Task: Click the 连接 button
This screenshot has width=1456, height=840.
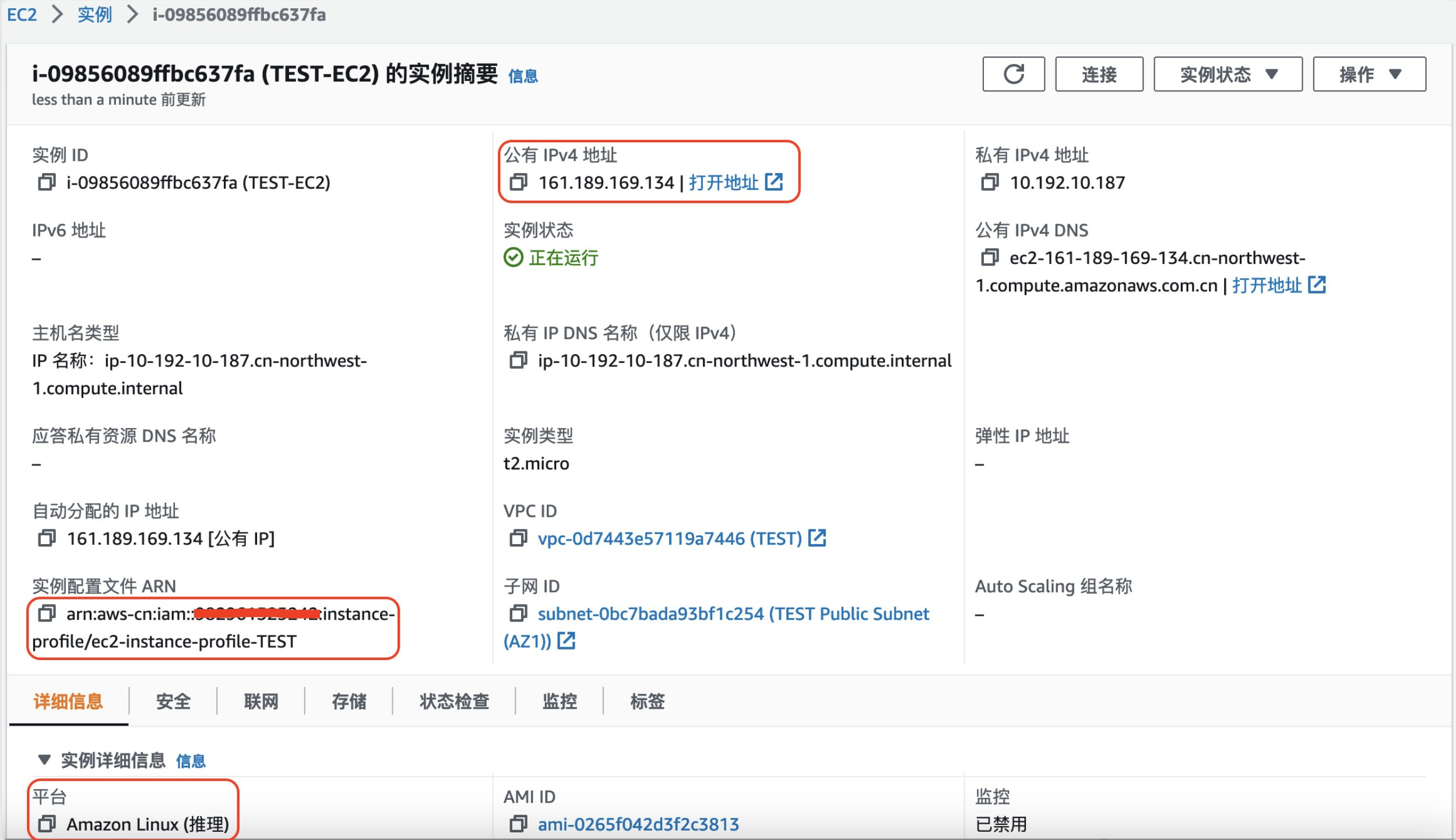Action: click(1099, 75)
